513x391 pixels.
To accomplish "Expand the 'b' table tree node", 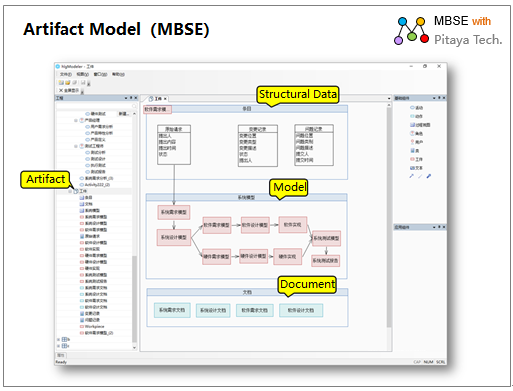I will 58,339.
